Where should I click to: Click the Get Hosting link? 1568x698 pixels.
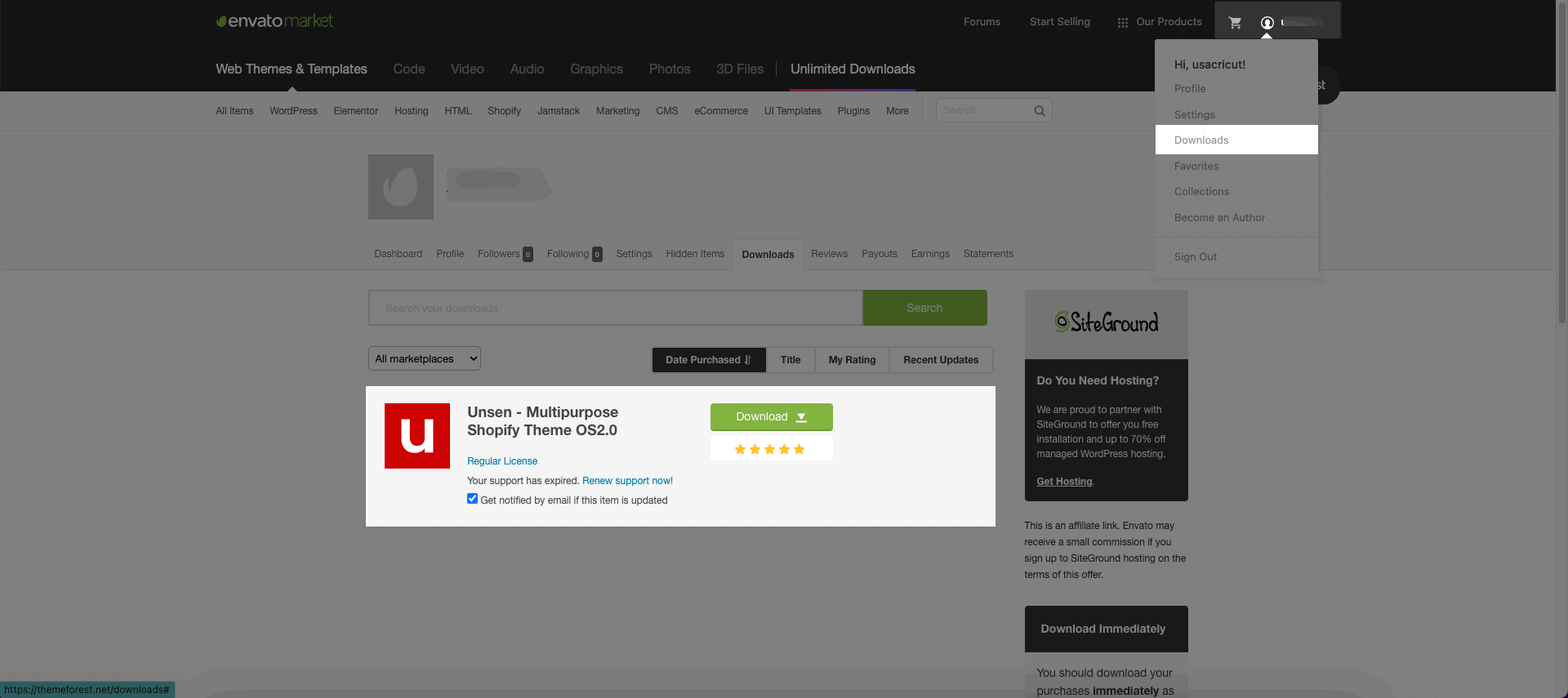point(1064,482)
